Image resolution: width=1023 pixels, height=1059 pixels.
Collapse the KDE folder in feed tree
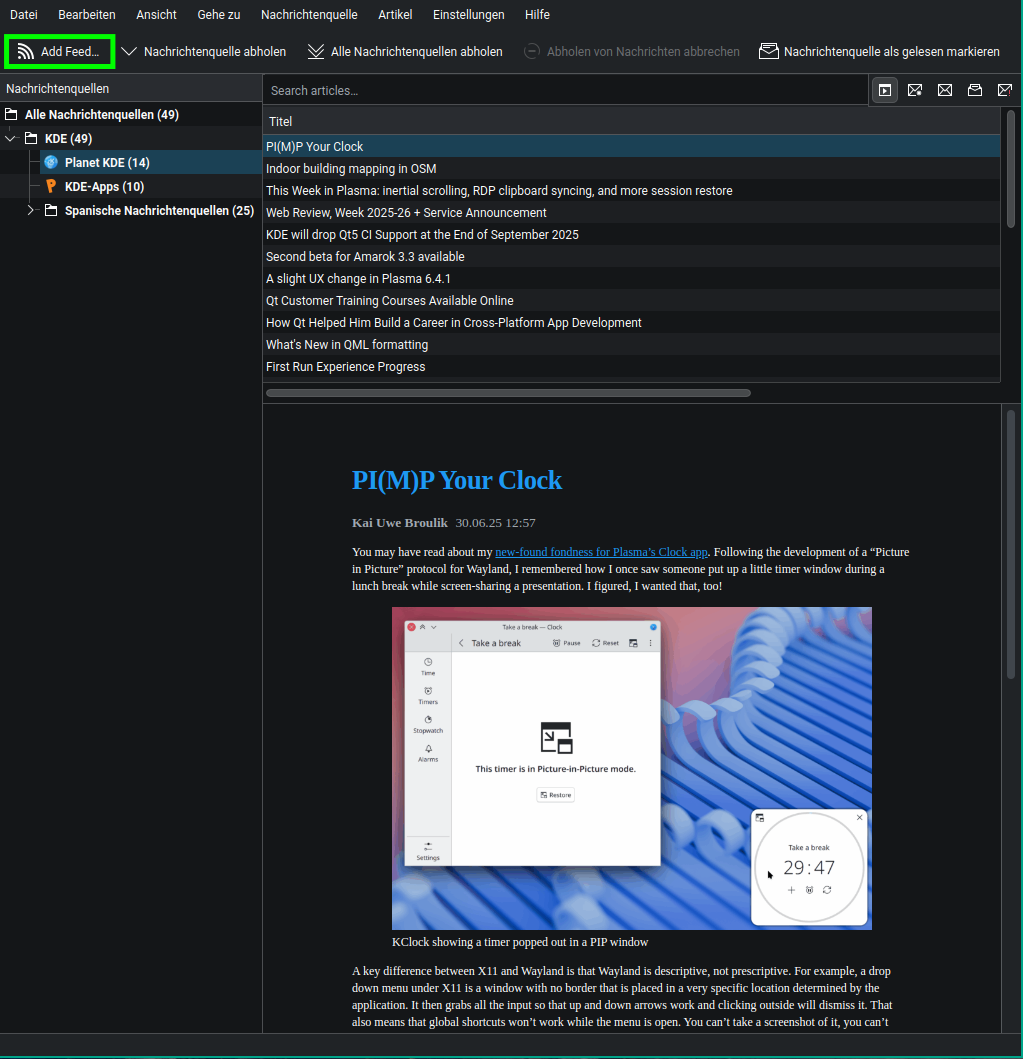(11, 138)
